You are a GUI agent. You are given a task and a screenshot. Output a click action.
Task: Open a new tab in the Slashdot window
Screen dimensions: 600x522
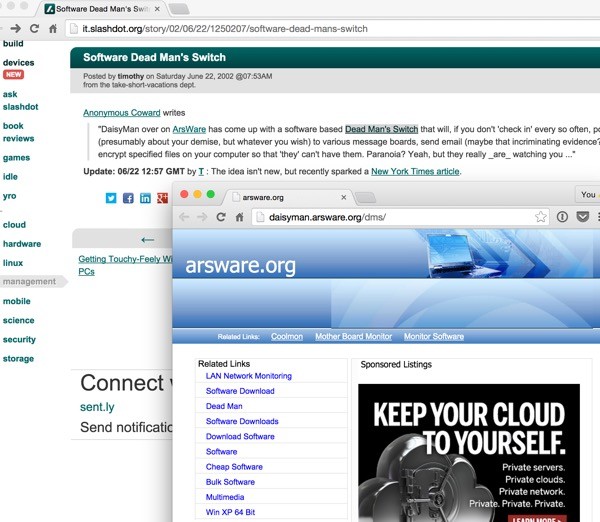click(x=179, y=9)
